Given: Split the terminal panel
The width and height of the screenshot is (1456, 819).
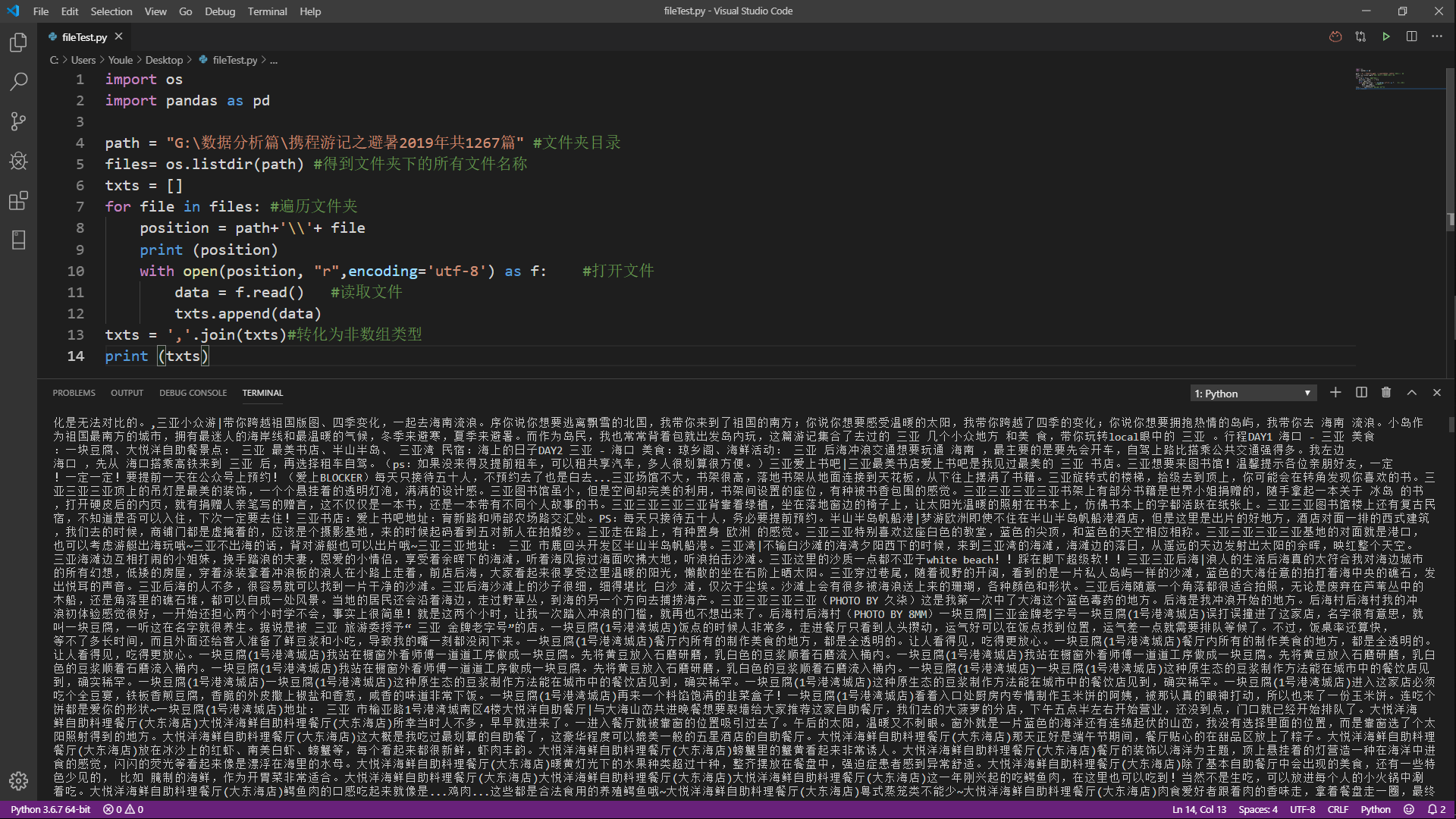Looking at the screenshot, I should 1361,392.
